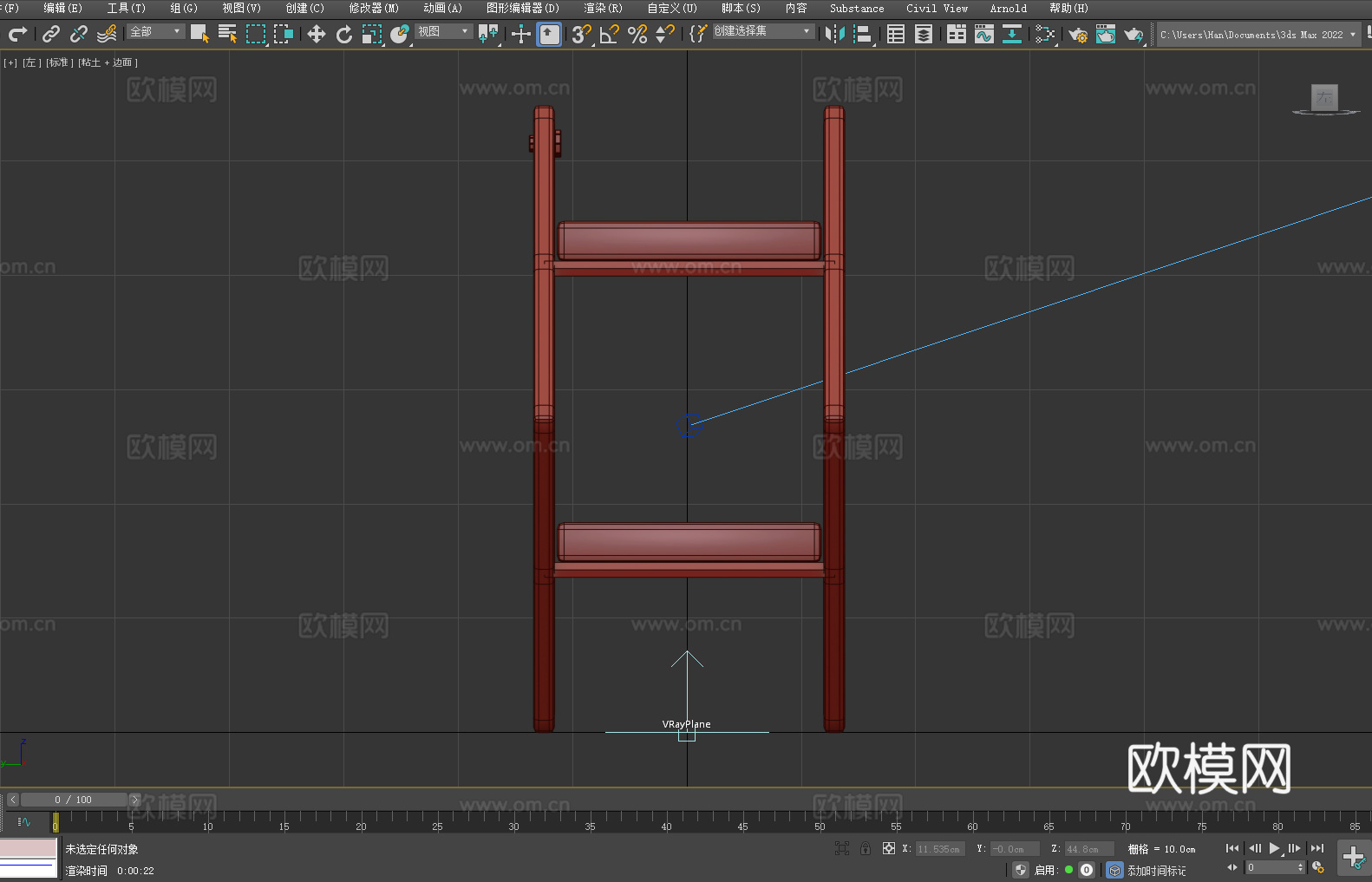Click the teal download-arrow toolbar icon
Image resolution: width=1372 pixels, height=882 pixels.
[1012, 34]
